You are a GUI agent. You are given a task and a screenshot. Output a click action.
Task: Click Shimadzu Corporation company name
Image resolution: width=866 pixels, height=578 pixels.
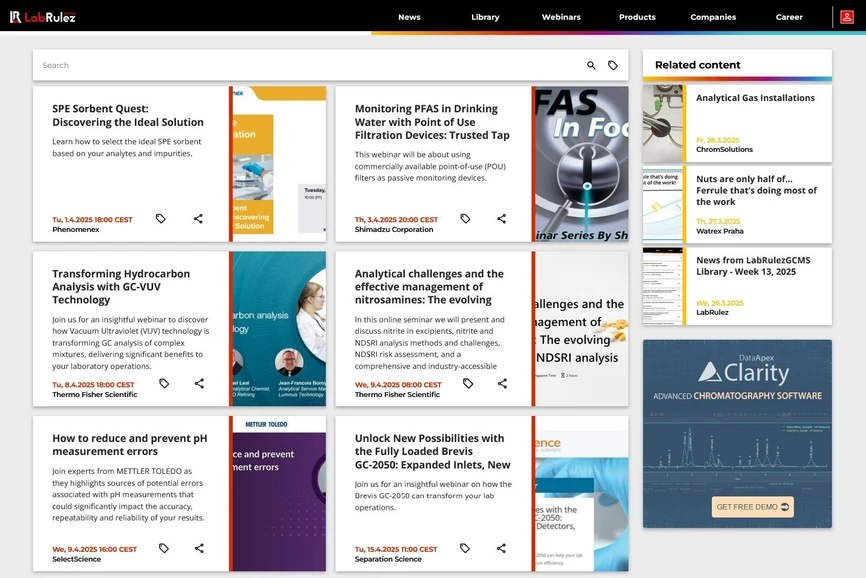point(394,230)
